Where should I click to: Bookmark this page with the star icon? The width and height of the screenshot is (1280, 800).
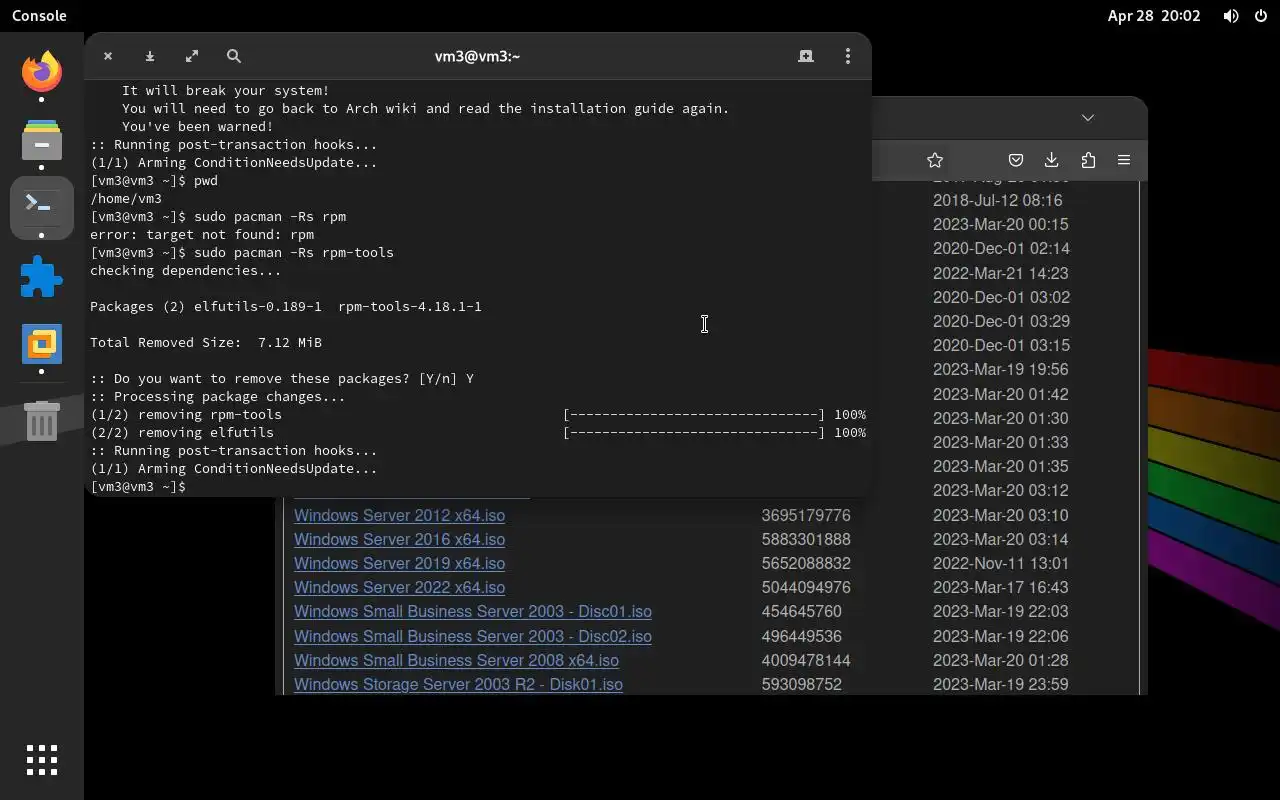pyautogui.click(x=935, y=160)
